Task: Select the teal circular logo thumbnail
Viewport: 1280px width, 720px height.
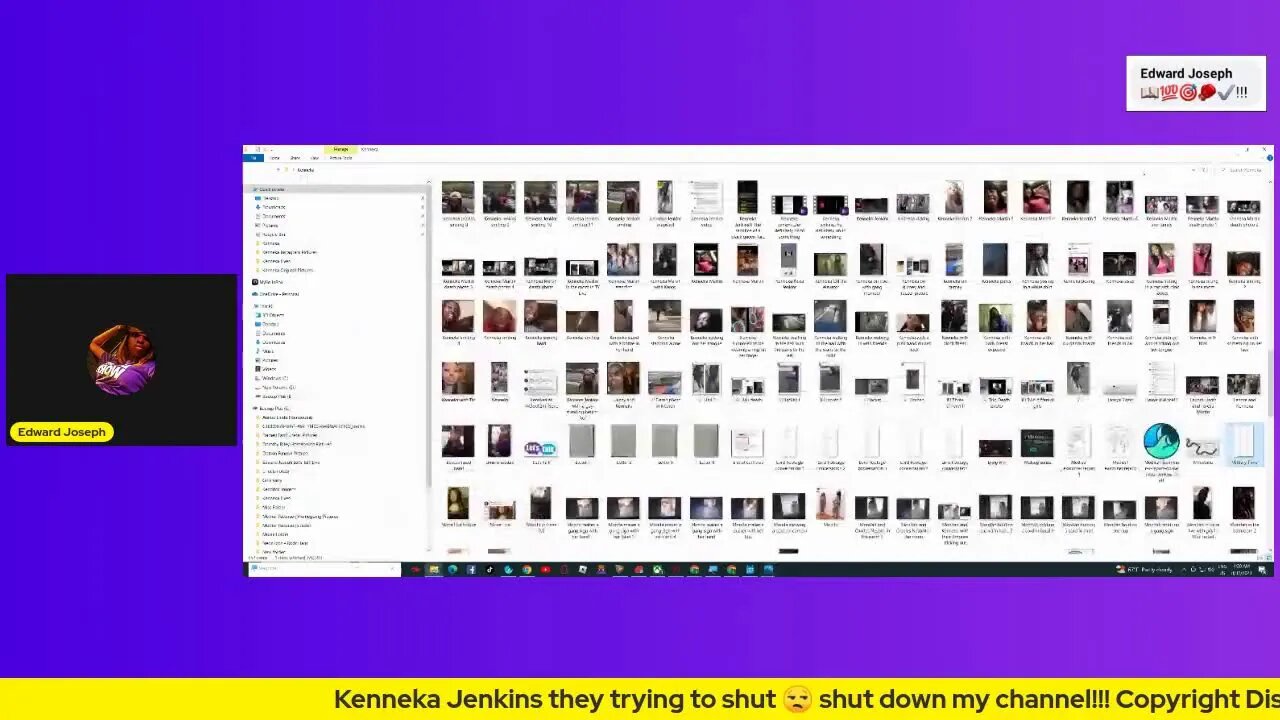Action: pyautogui.click(x=1161, y=441)
